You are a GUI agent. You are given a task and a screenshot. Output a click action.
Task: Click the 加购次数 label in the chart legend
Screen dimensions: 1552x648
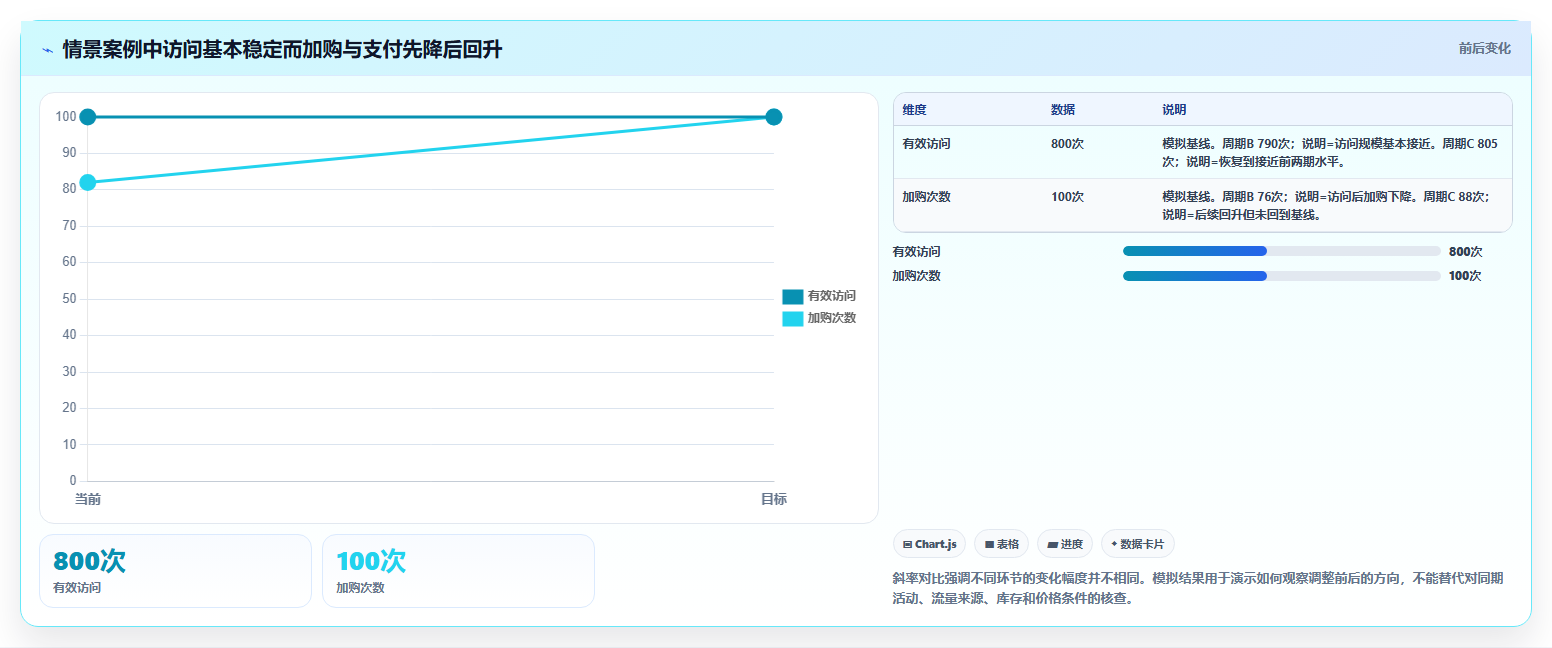point(832,318)
